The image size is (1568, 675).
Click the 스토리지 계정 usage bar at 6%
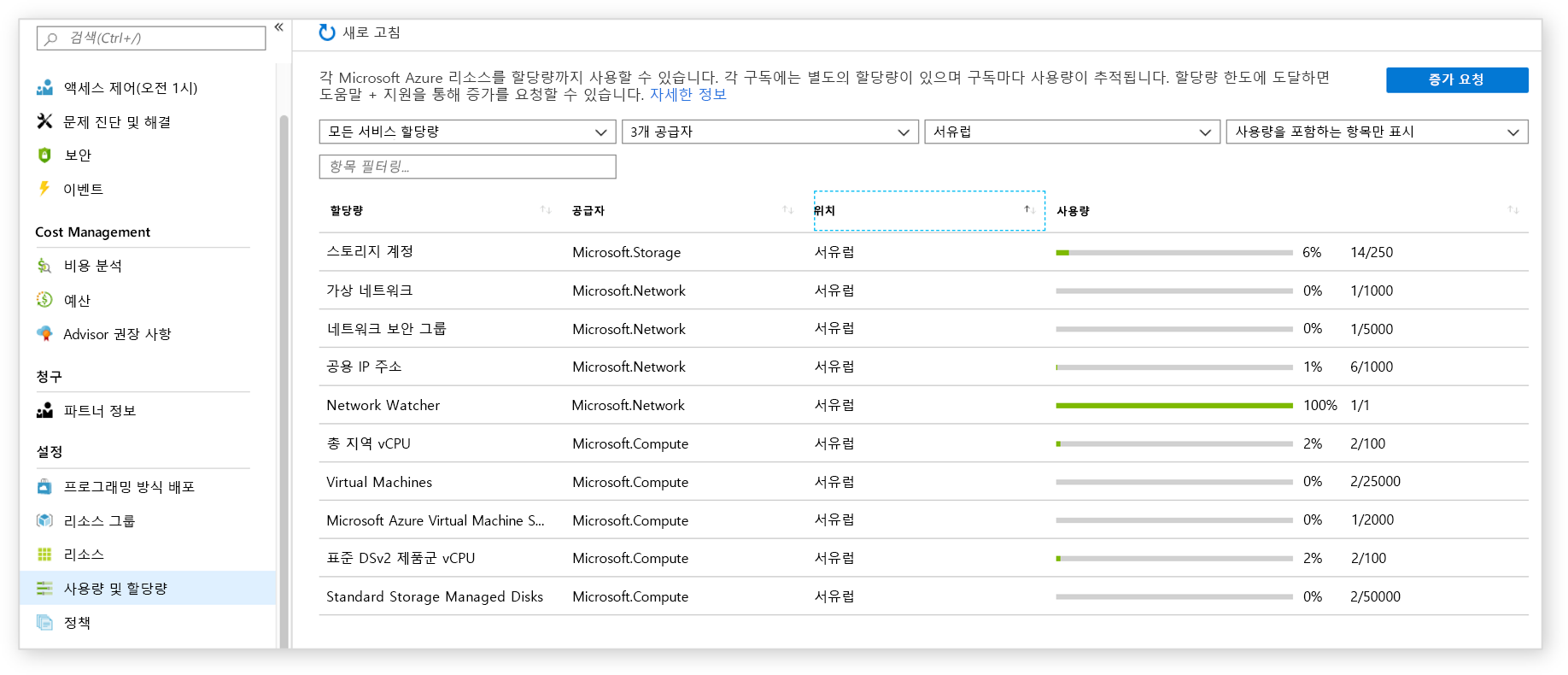(1173, 253)
